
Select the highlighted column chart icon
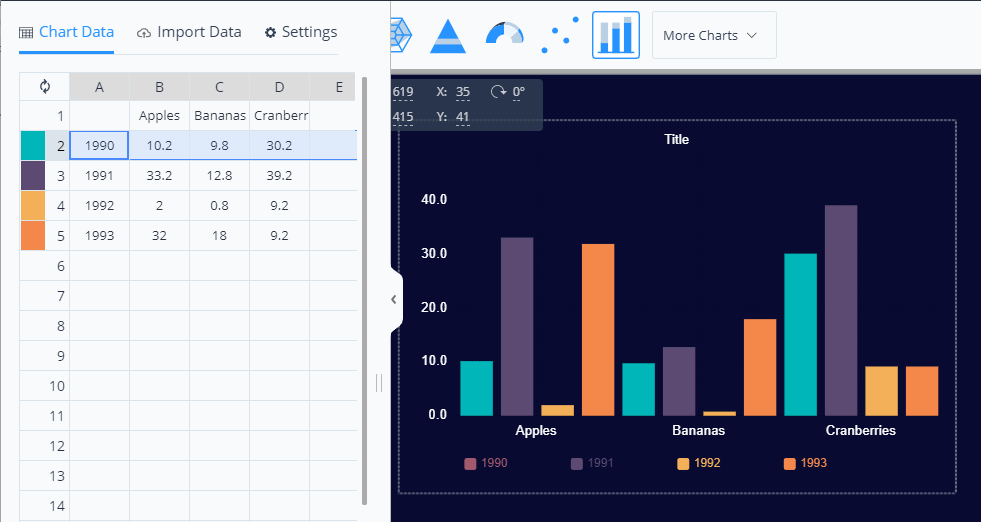(x=615, y=35)
